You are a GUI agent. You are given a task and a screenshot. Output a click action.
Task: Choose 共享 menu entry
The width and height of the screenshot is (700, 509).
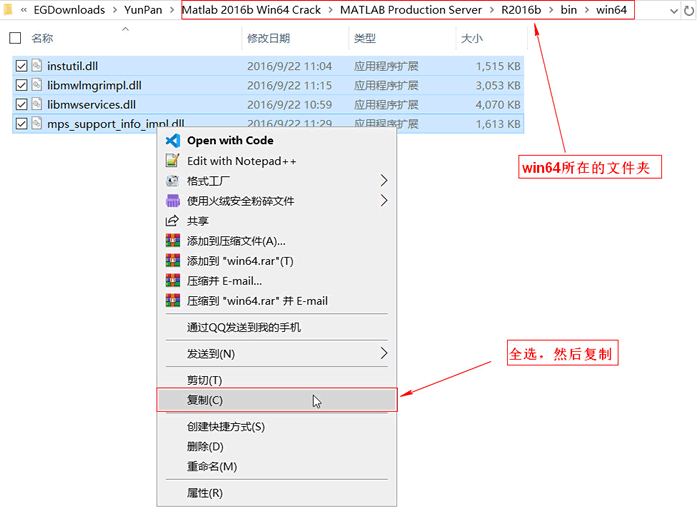point(276,221)
